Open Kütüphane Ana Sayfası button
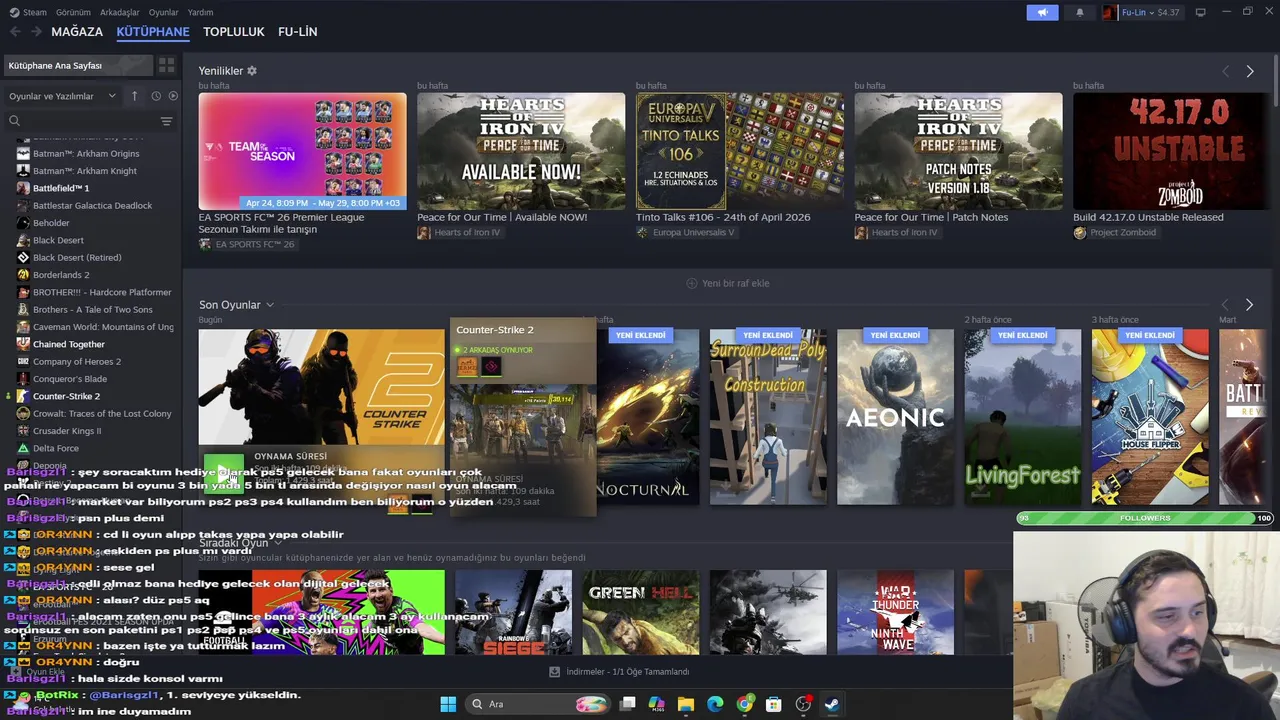The width and height of the screenshot is (1280, 720). (78, 65)
